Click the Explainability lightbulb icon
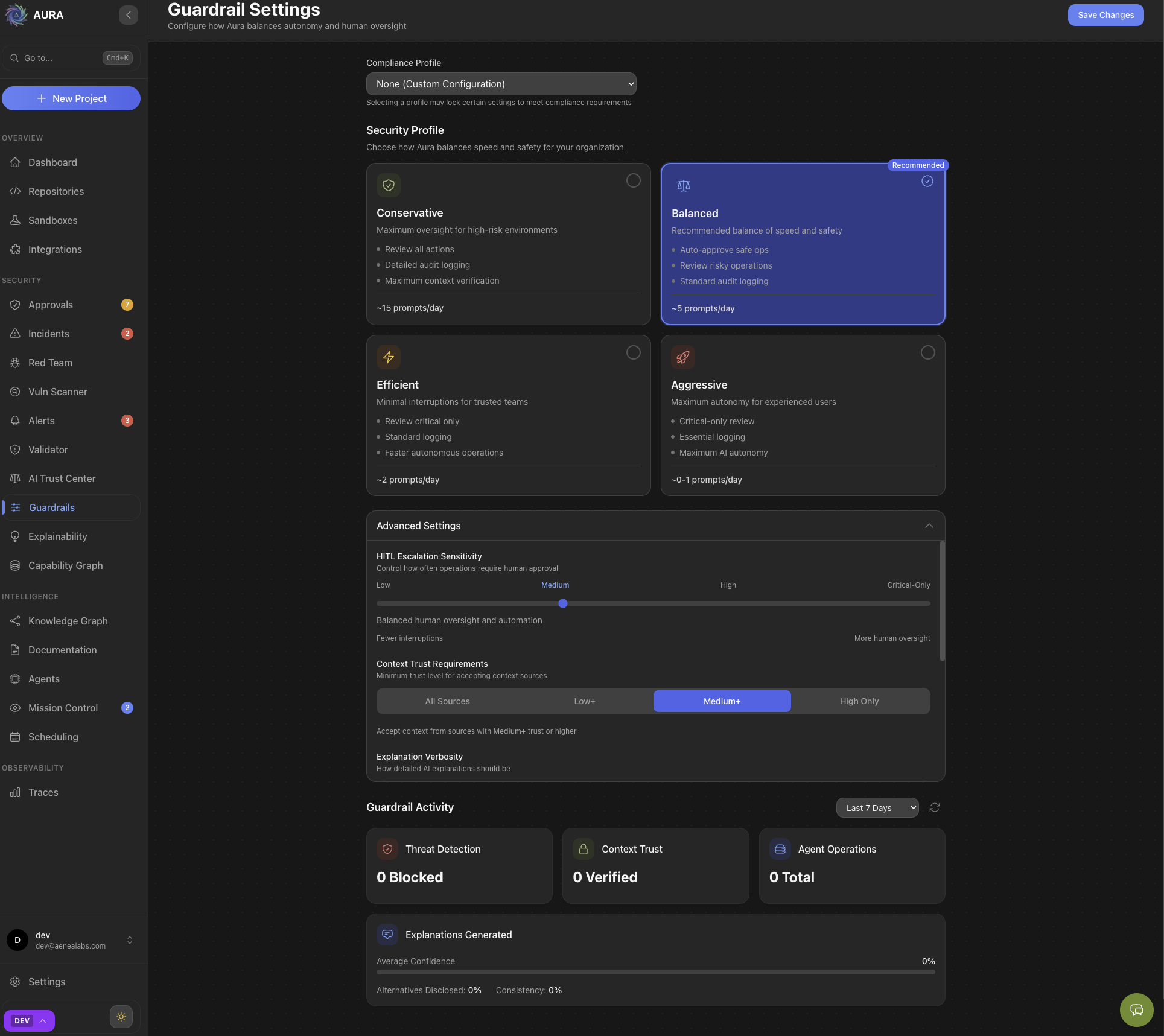Image resolution: width=1164 pixels, height=1036 pixels. tap(15, 536)
